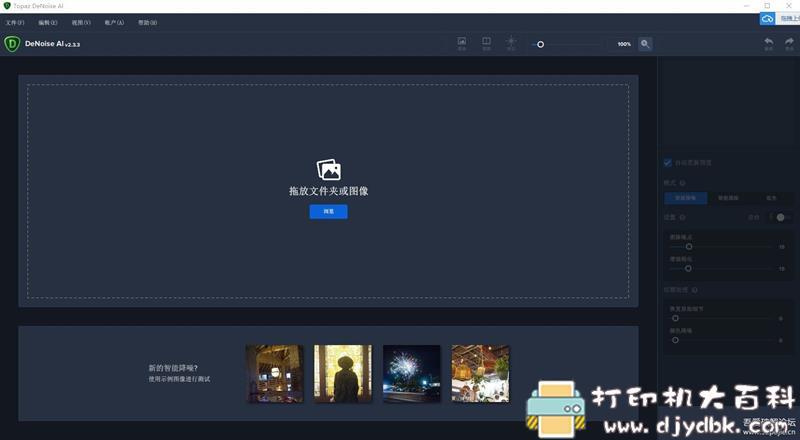
Task: Click the 100% zoom value
Action: coord(624,44)
